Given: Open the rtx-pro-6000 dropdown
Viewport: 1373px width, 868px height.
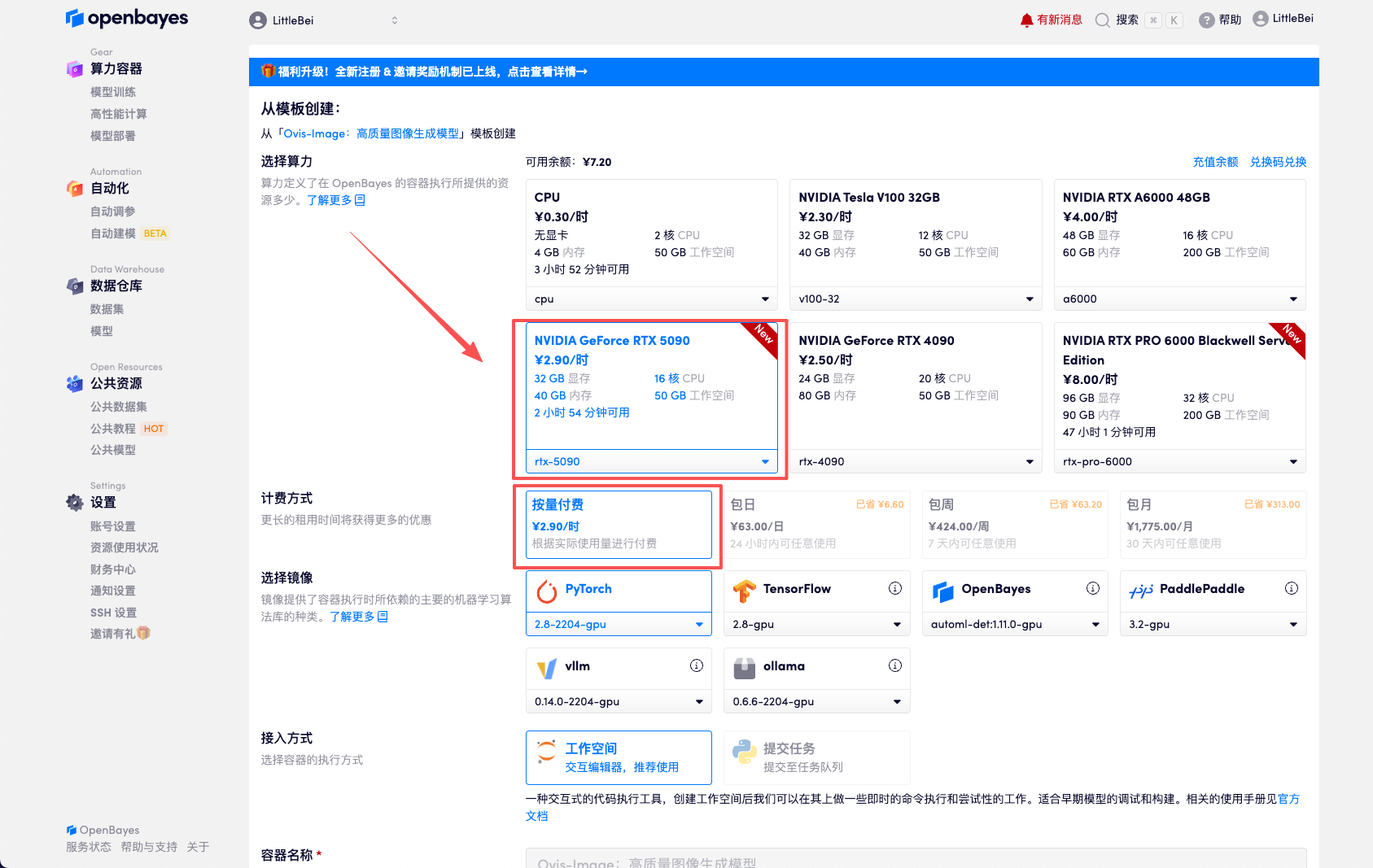Looking at the screenshot, I should (x=1180, y=461).
